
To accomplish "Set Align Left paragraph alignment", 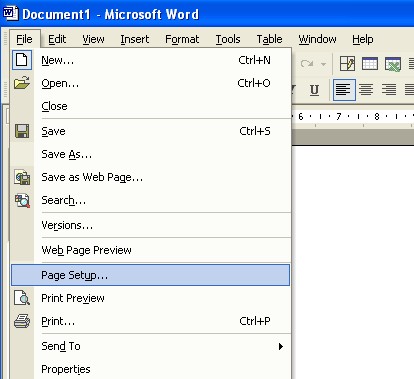I will 344,90.
